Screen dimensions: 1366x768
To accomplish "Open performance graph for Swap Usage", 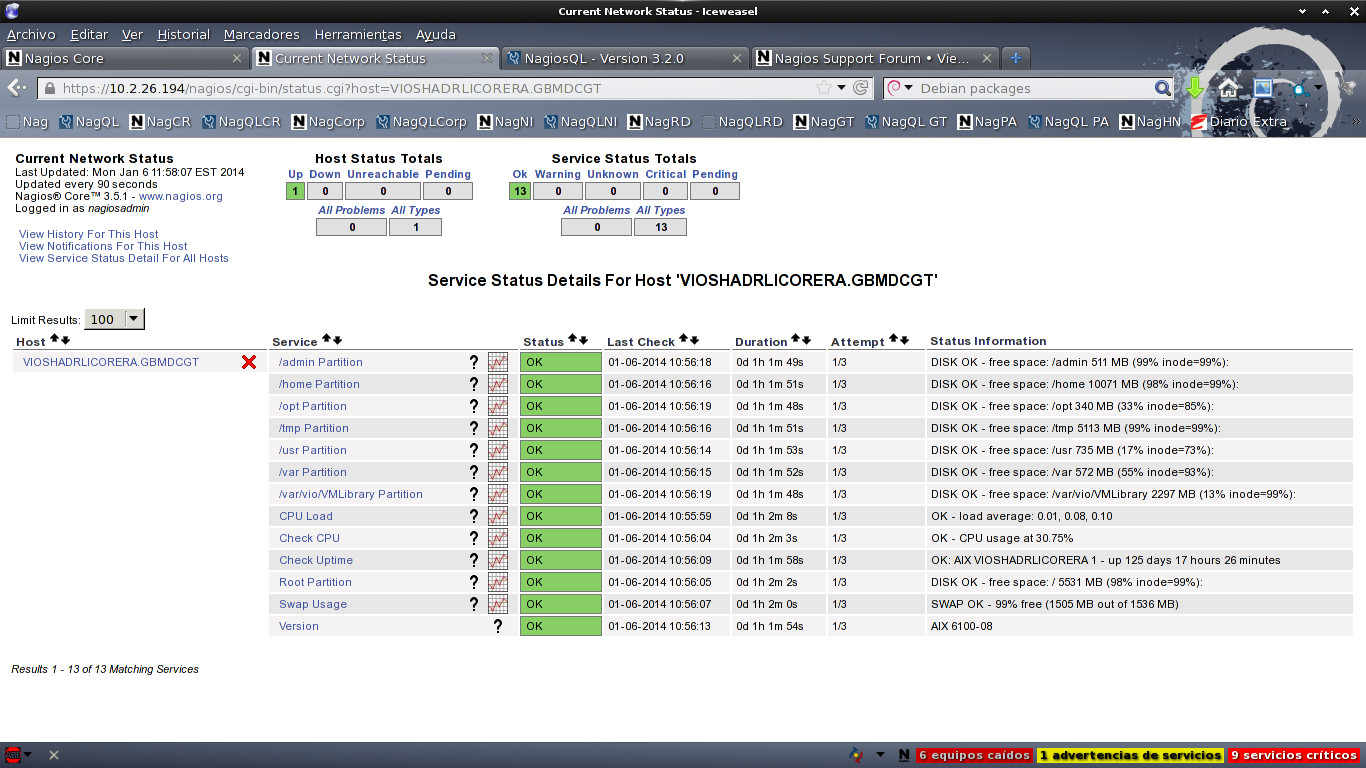I will (x=497, y=604).
